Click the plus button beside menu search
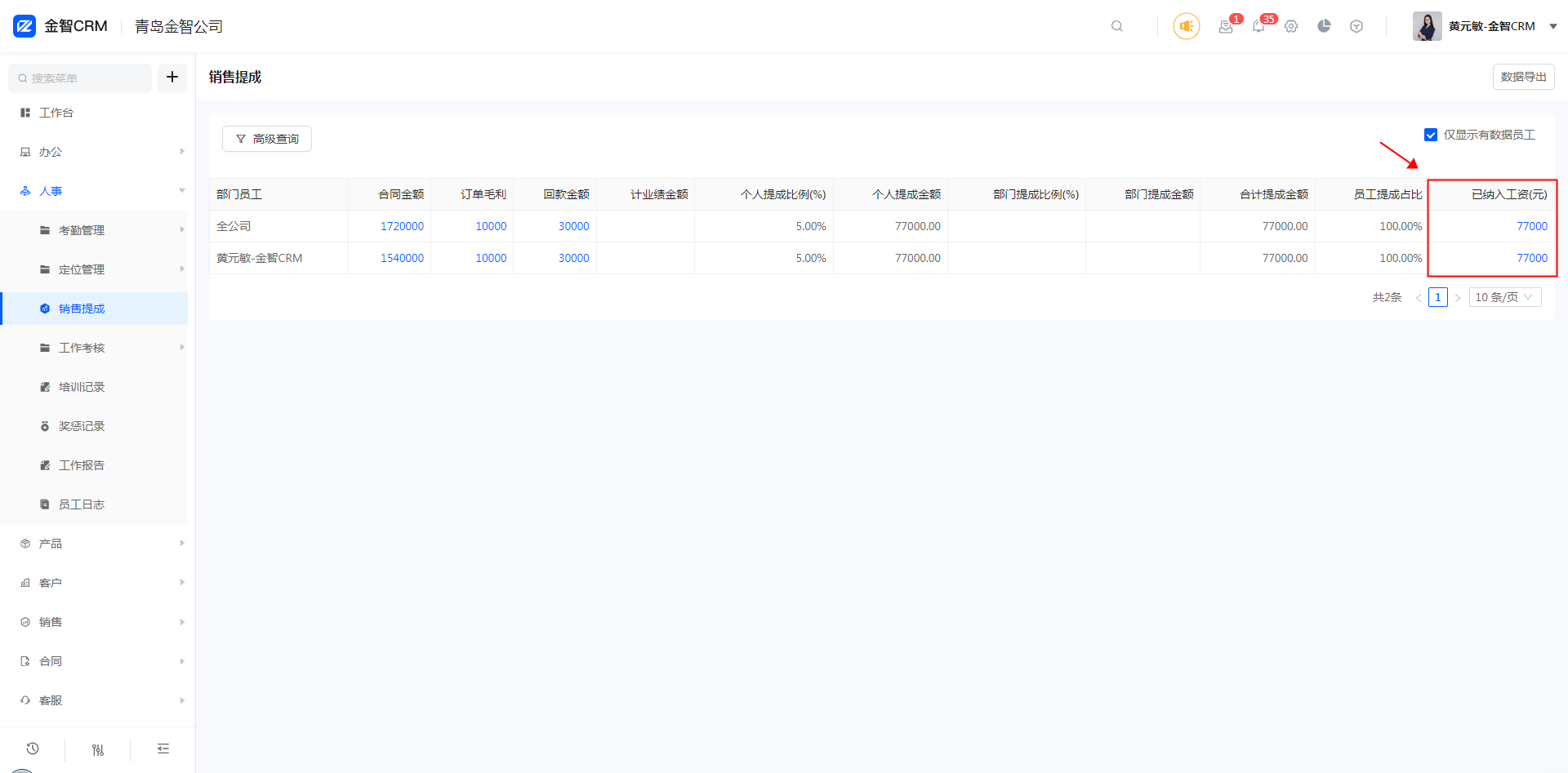1568x773 pixels. (172, 78)
